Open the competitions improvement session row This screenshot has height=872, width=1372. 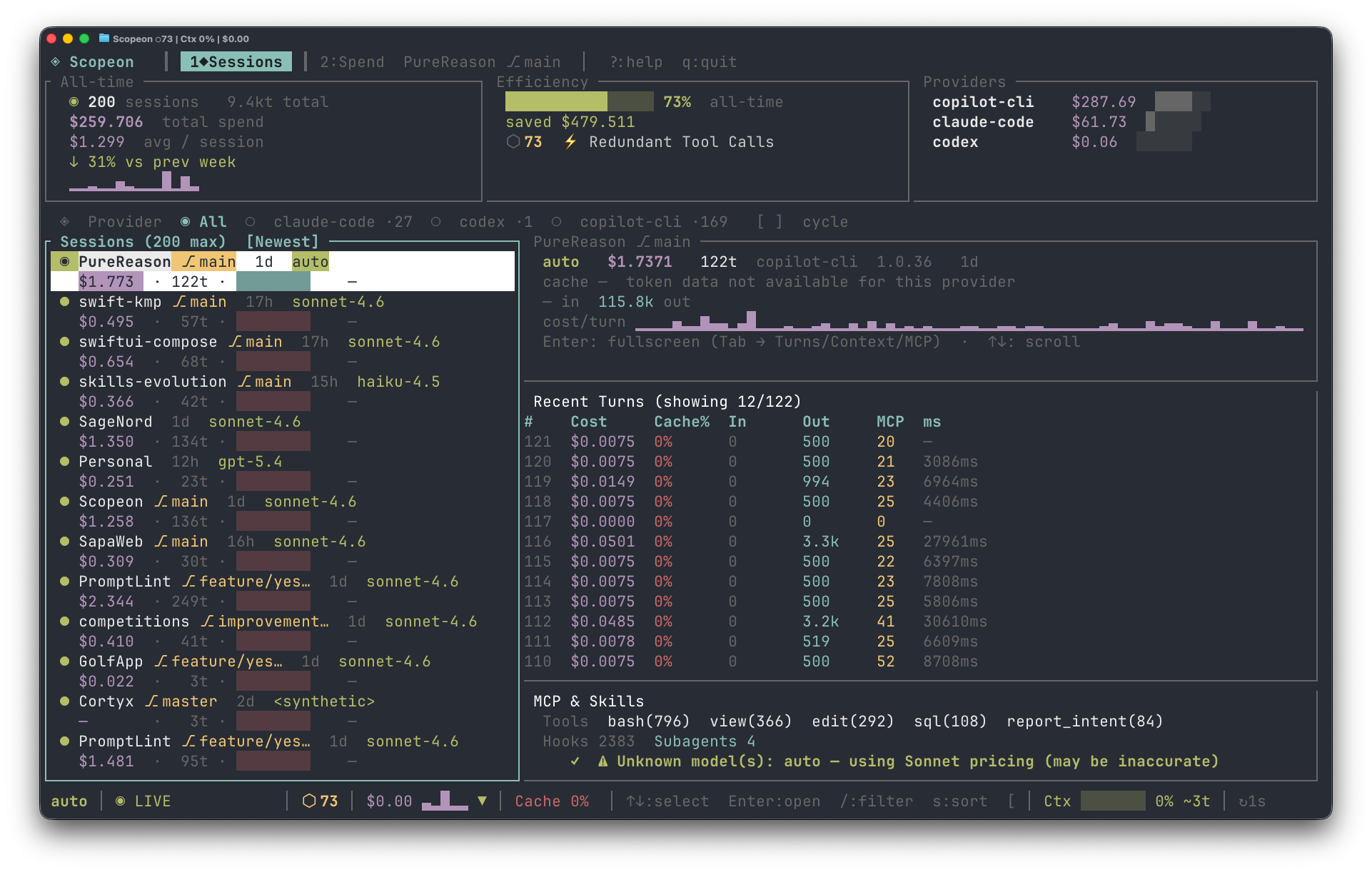[x=283, y=632]
